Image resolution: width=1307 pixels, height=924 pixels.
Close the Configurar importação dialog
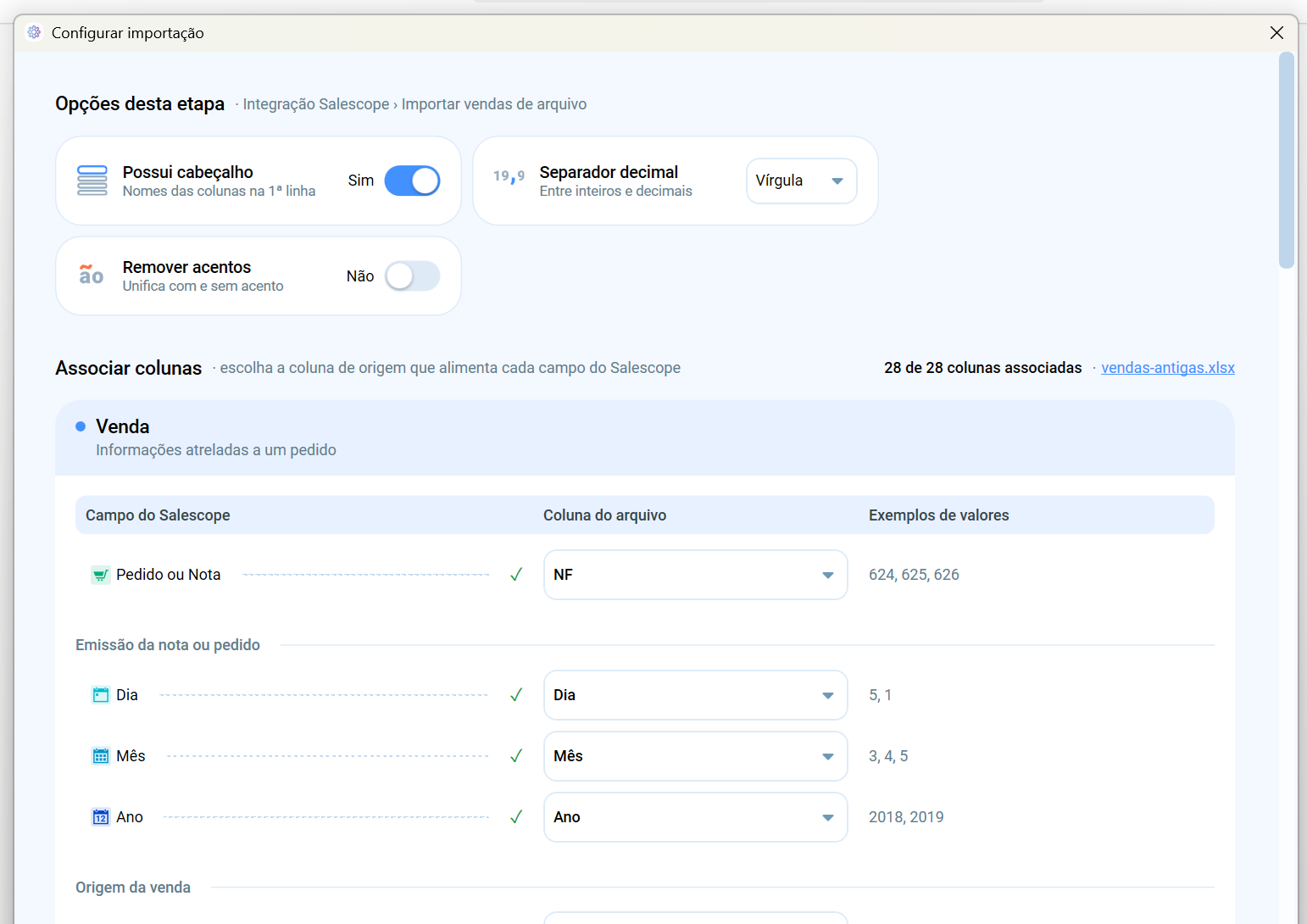(1276, 32)
